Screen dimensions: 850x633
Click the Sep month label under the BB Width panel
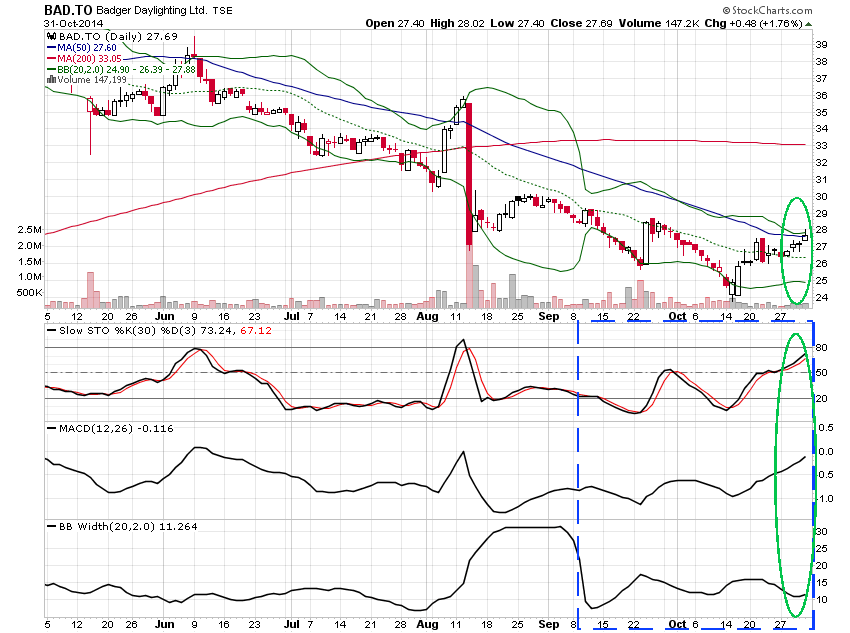(549, 624)
